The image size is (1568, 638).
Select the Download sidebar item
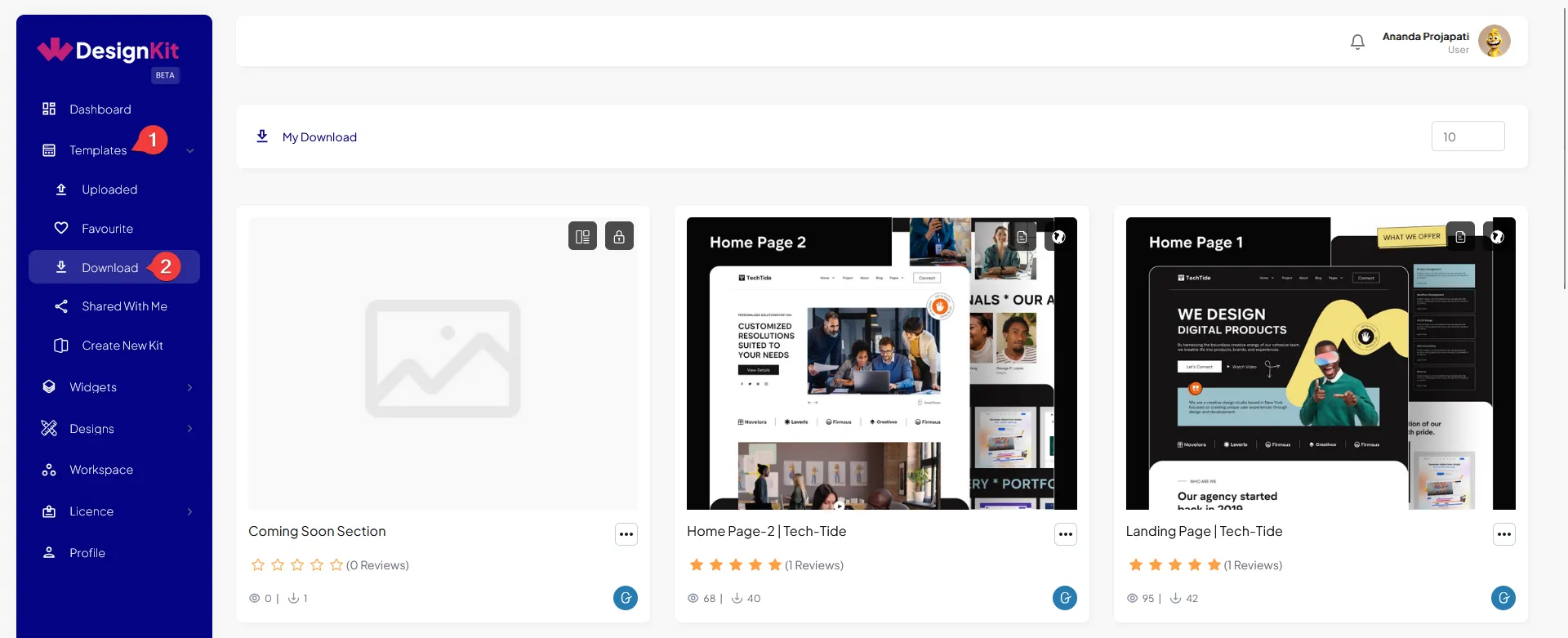114,267
